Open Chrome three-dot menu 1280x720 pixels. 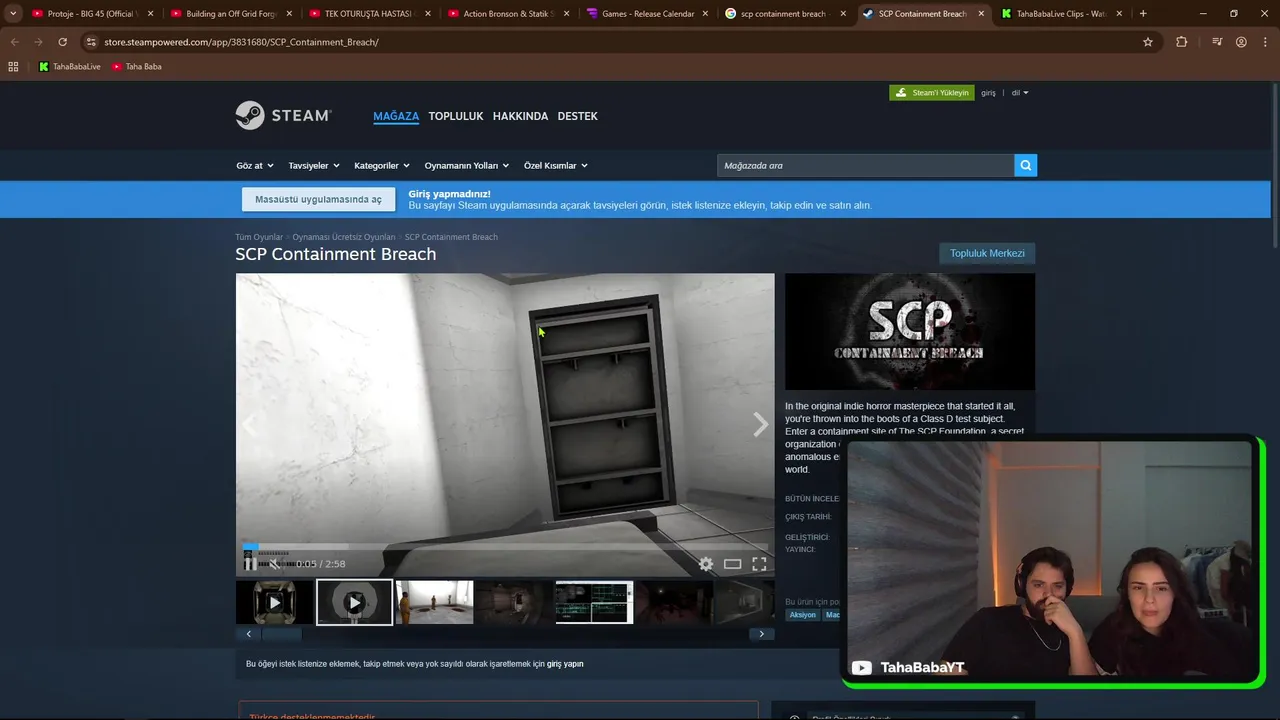pos(1265,42)
